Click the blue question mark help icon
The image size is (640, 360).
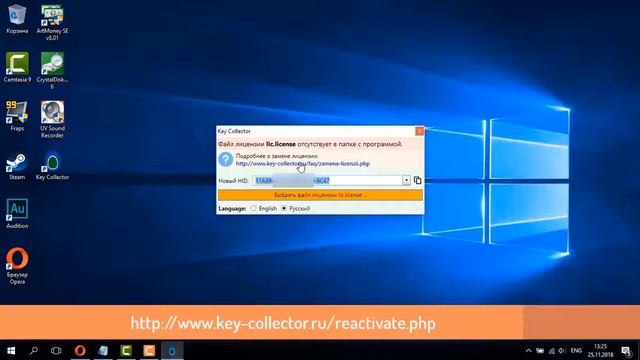point(225,159)
